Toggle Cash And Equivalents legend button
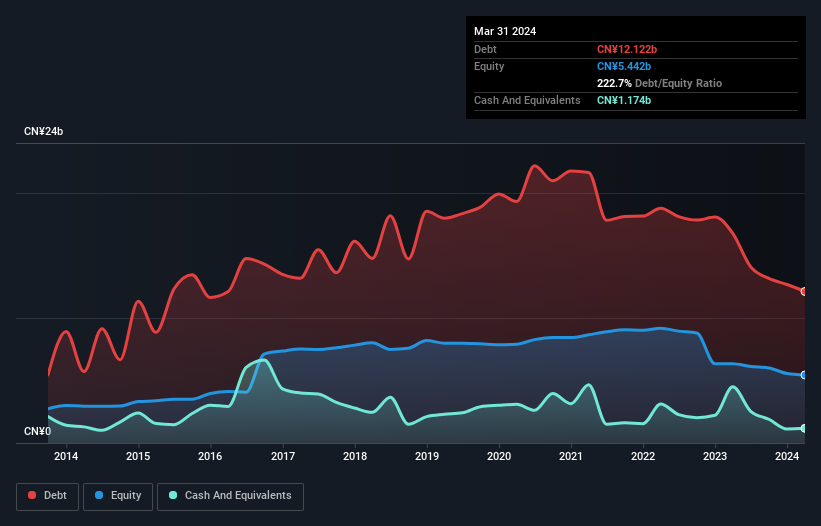This screenshot has width=821, height=526. (x=230, y=496)
